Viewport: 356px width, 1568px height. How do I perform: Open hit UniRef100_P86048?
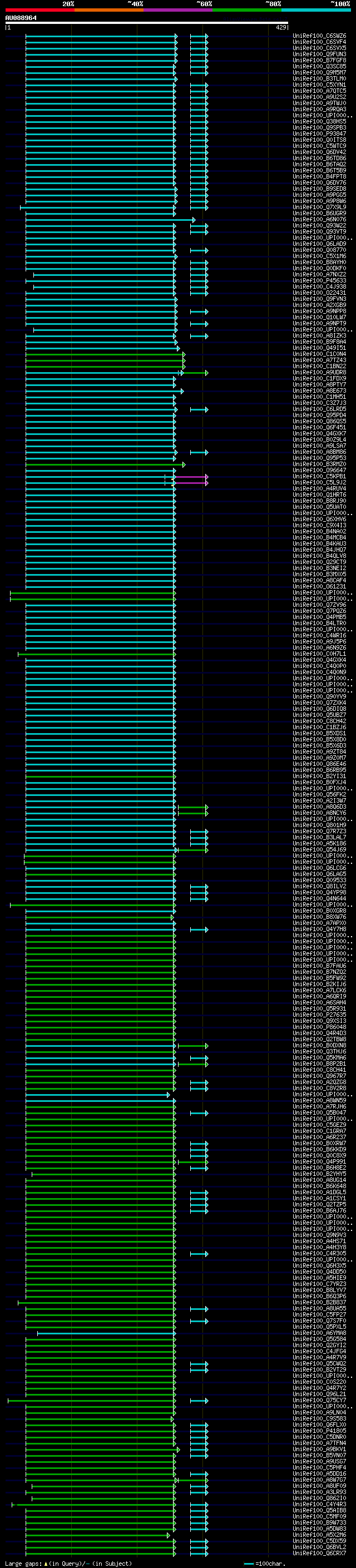click(319, 1027)
